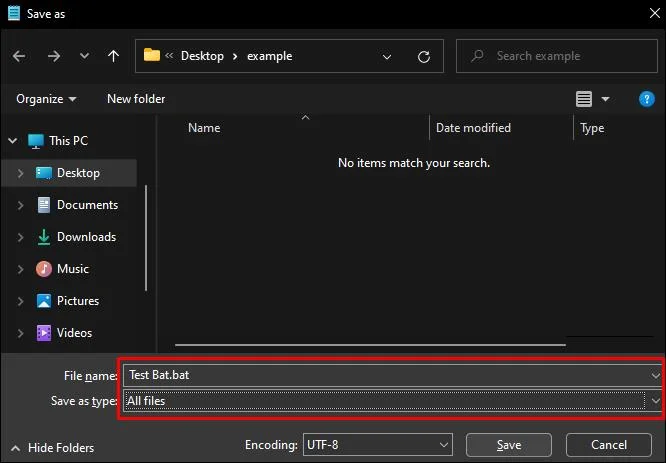
Task: Expand the Documents folder node
Action: coord(20,205)
